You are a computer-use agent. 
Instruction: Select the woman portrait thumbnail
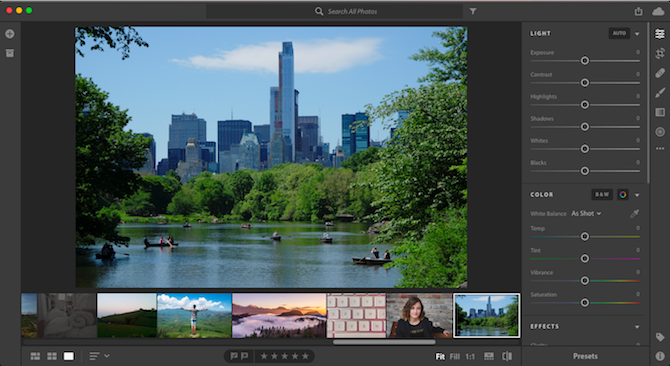click(x=419, y=316)
